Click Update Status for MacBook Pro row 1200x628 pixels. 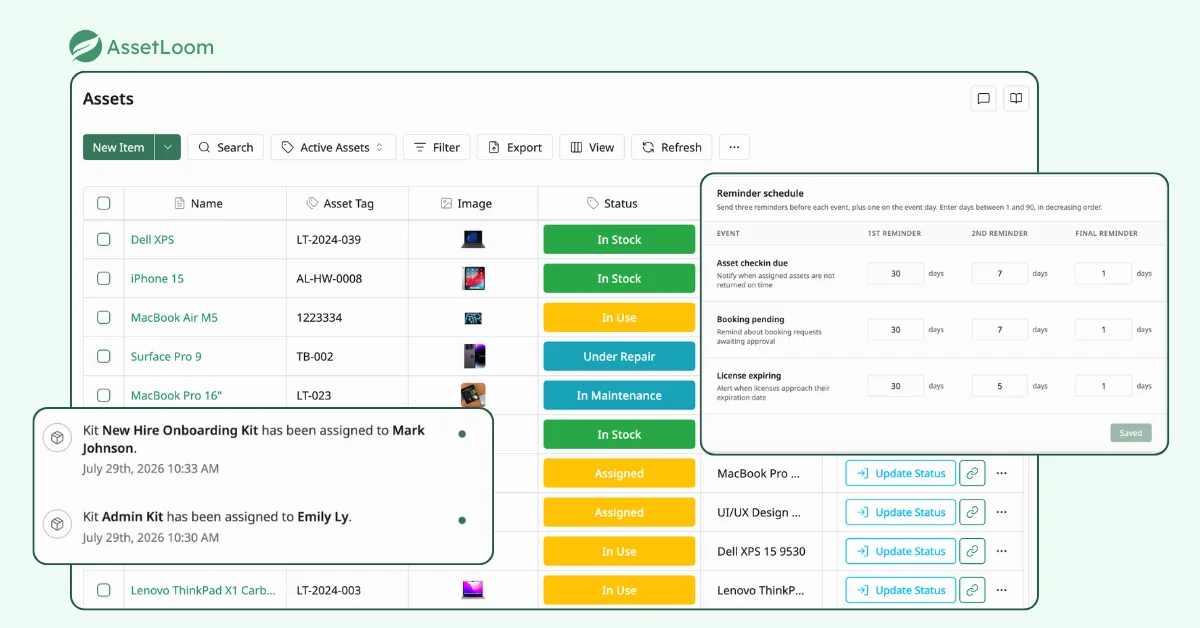click(x=900, y=473)
